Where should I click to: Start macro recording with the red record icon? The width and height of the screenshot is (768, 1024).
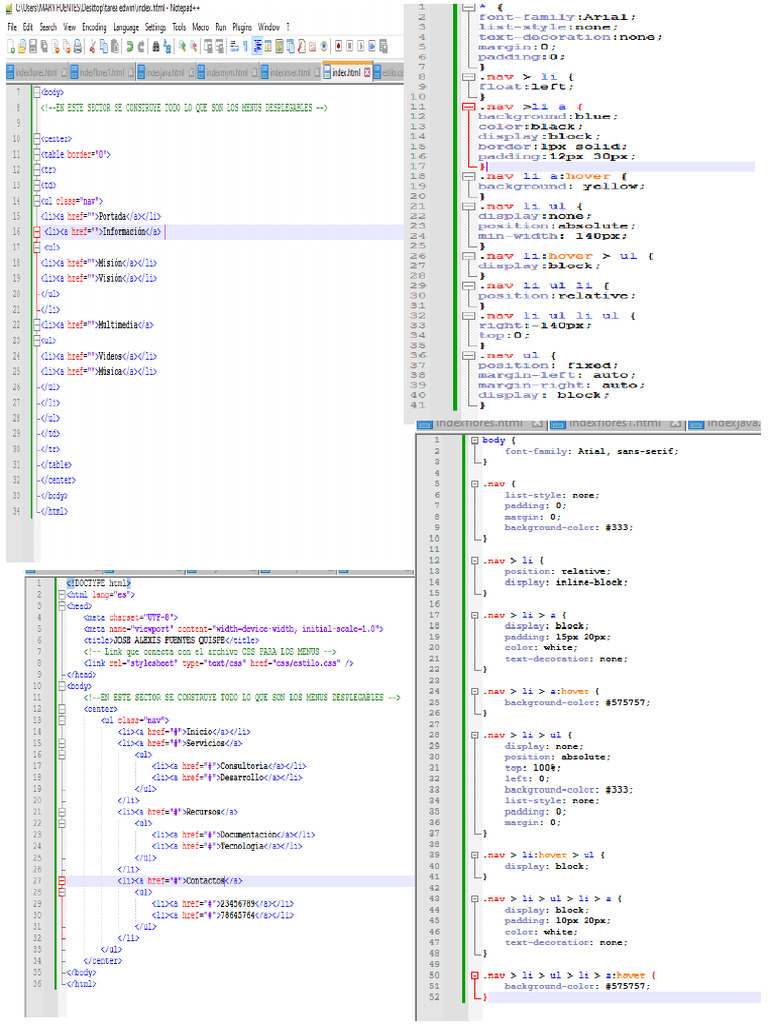click(x=340, y=46)
